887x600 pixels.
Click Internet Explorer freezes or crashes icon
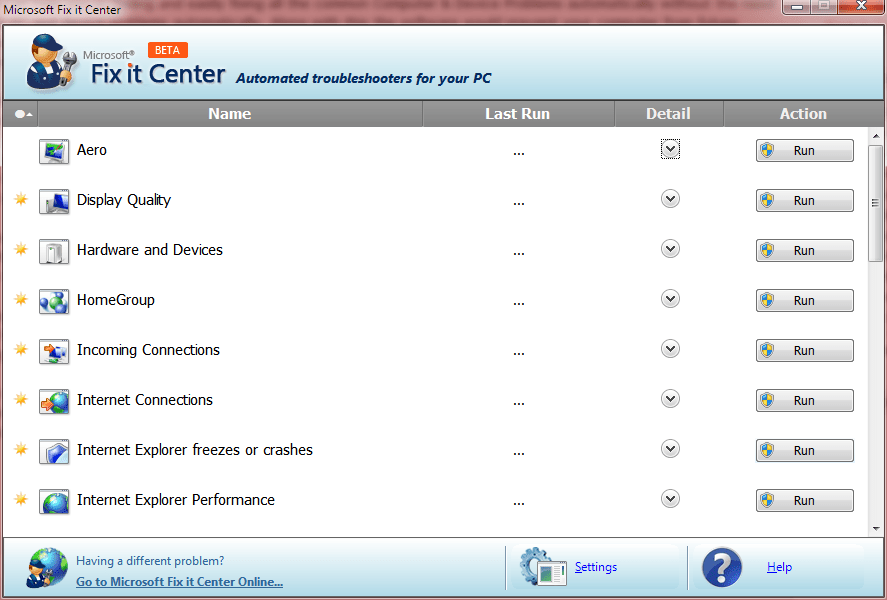click(x=54, y=451)
